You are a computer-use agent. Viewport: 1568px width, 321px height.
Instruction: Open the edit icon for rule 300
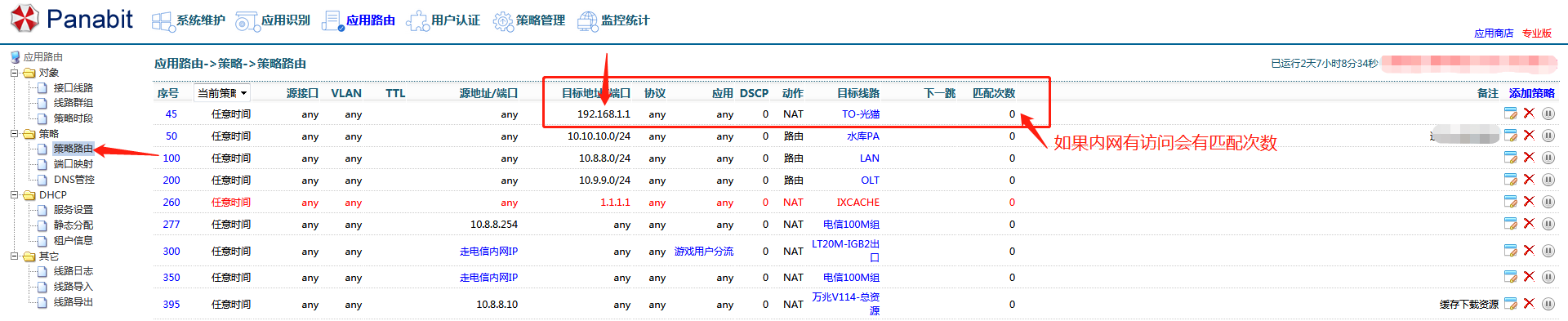click(1511, 251)
